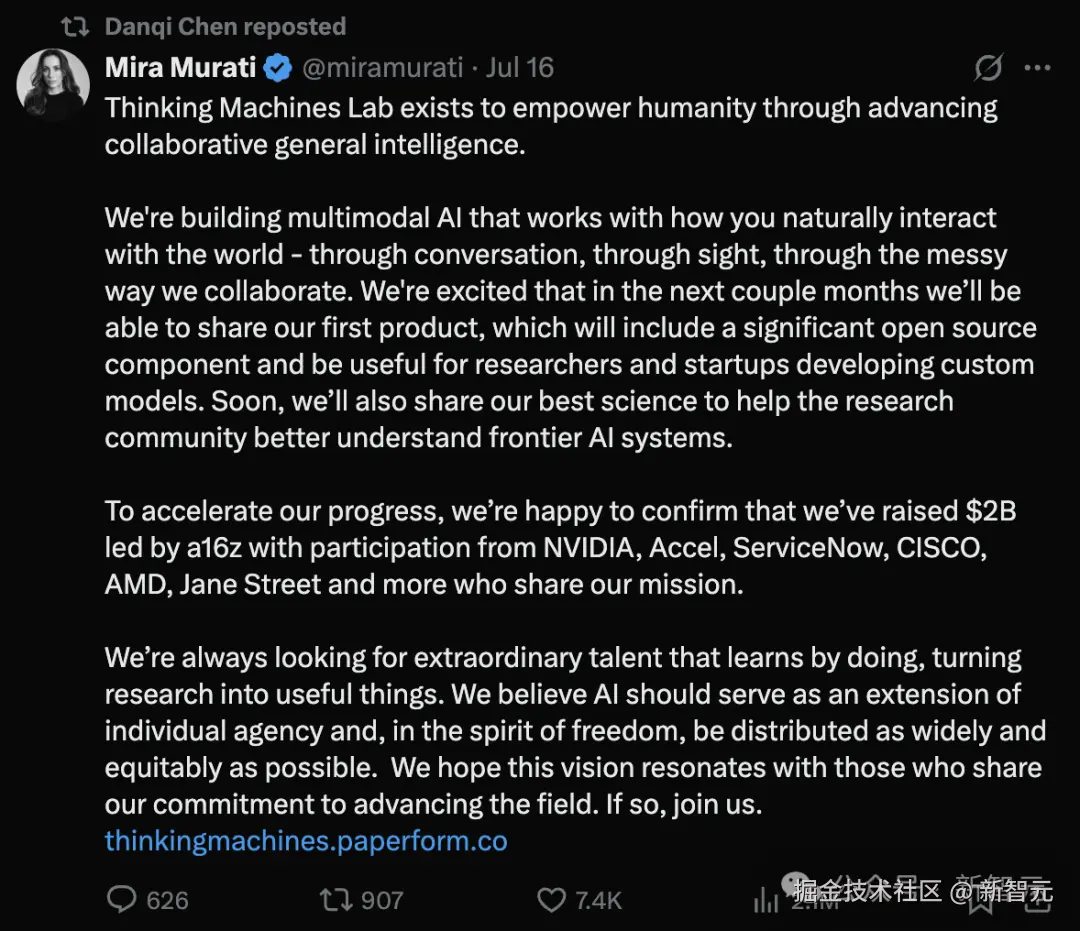Open Mira Murati's profile avatar

[x=53, y=83]
